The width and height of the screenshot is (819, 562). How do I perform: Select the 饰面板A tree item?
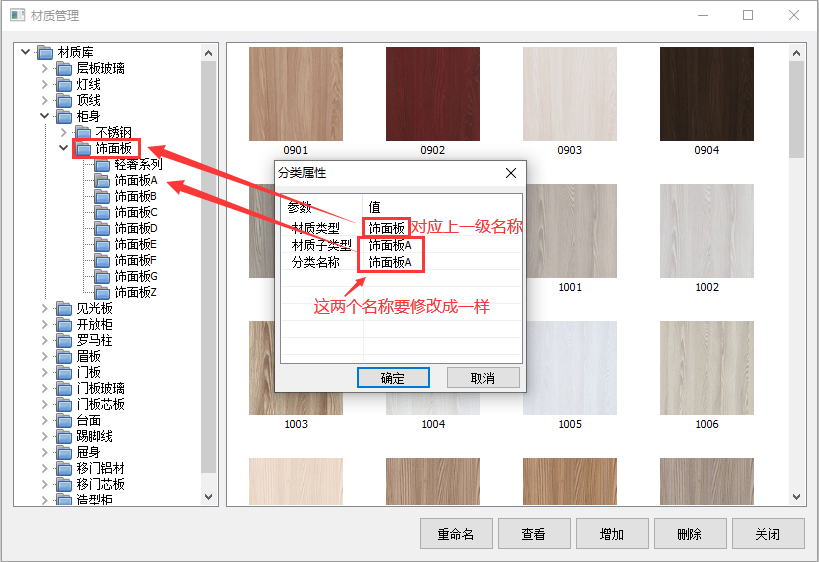(x=135, y=181)
